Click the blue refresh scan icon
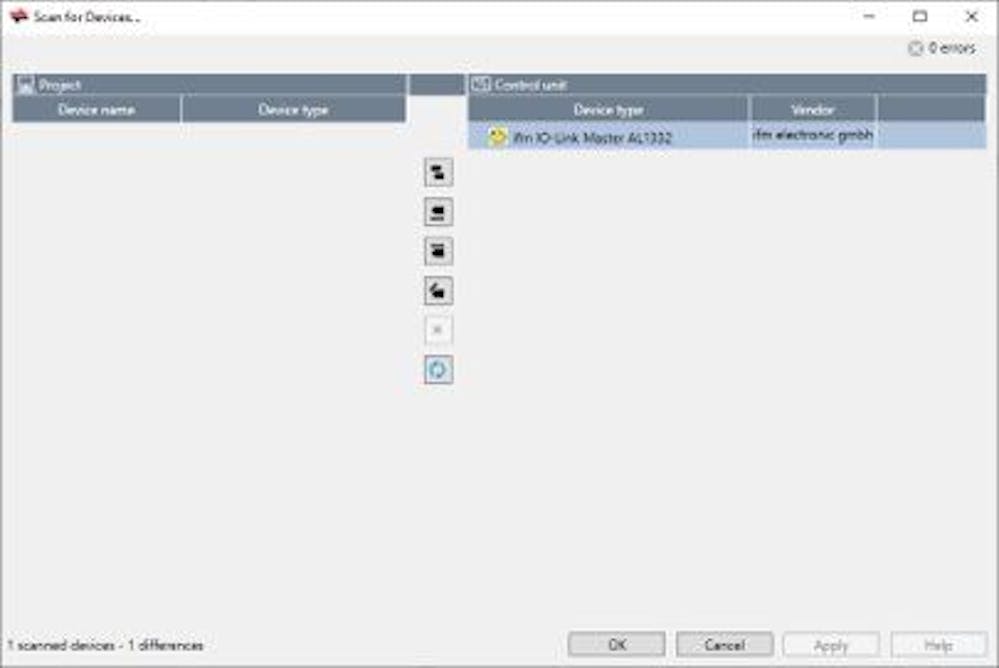The width and height of the screenshot is (999, 668). click(x=438, y=370)
